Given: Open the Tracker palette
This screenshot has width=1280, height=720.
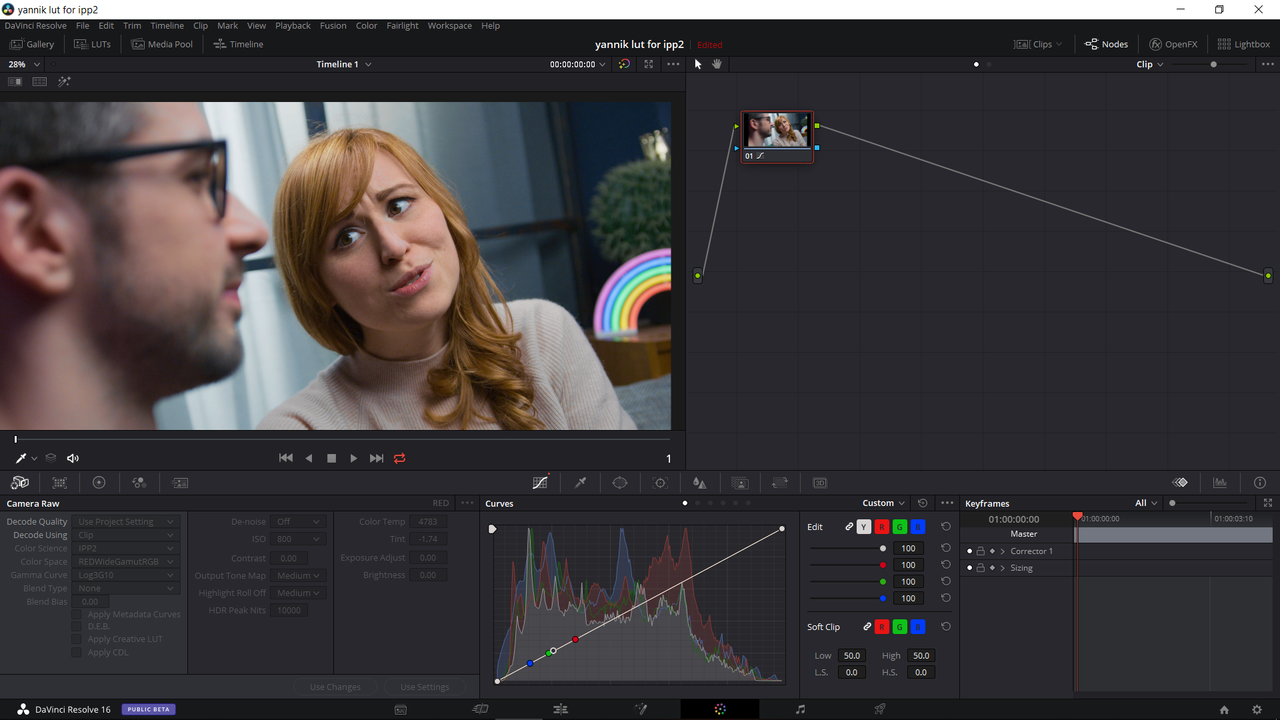Looking at the screenshot, I should pos(660,483).
